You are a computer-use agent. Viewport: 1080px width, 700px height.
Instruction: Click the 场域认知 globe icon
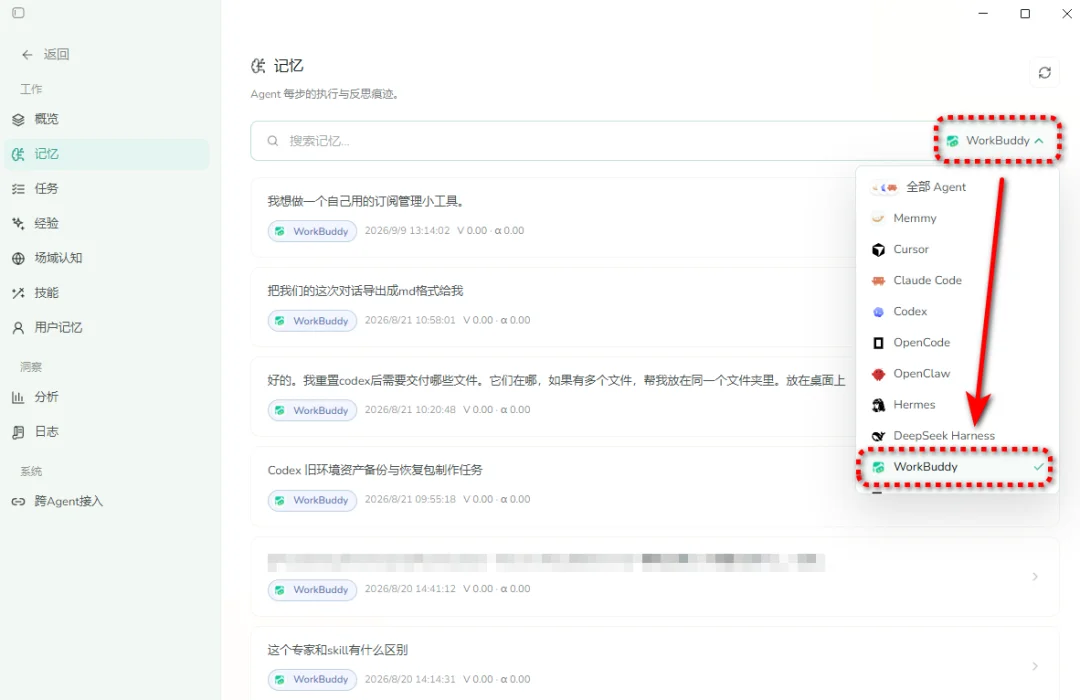(19, 258)
